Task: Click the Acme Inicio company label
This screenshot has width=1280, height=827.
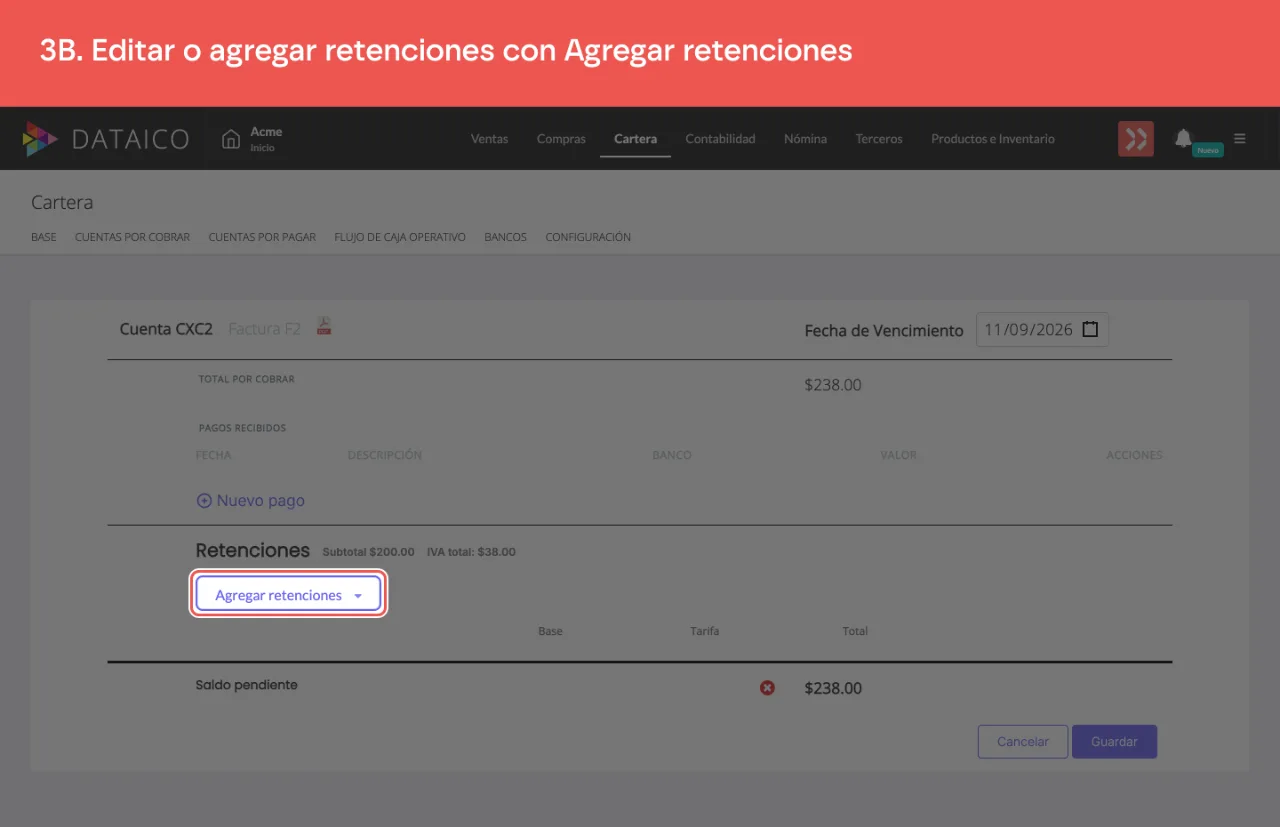Action: [x=266, y=139]
